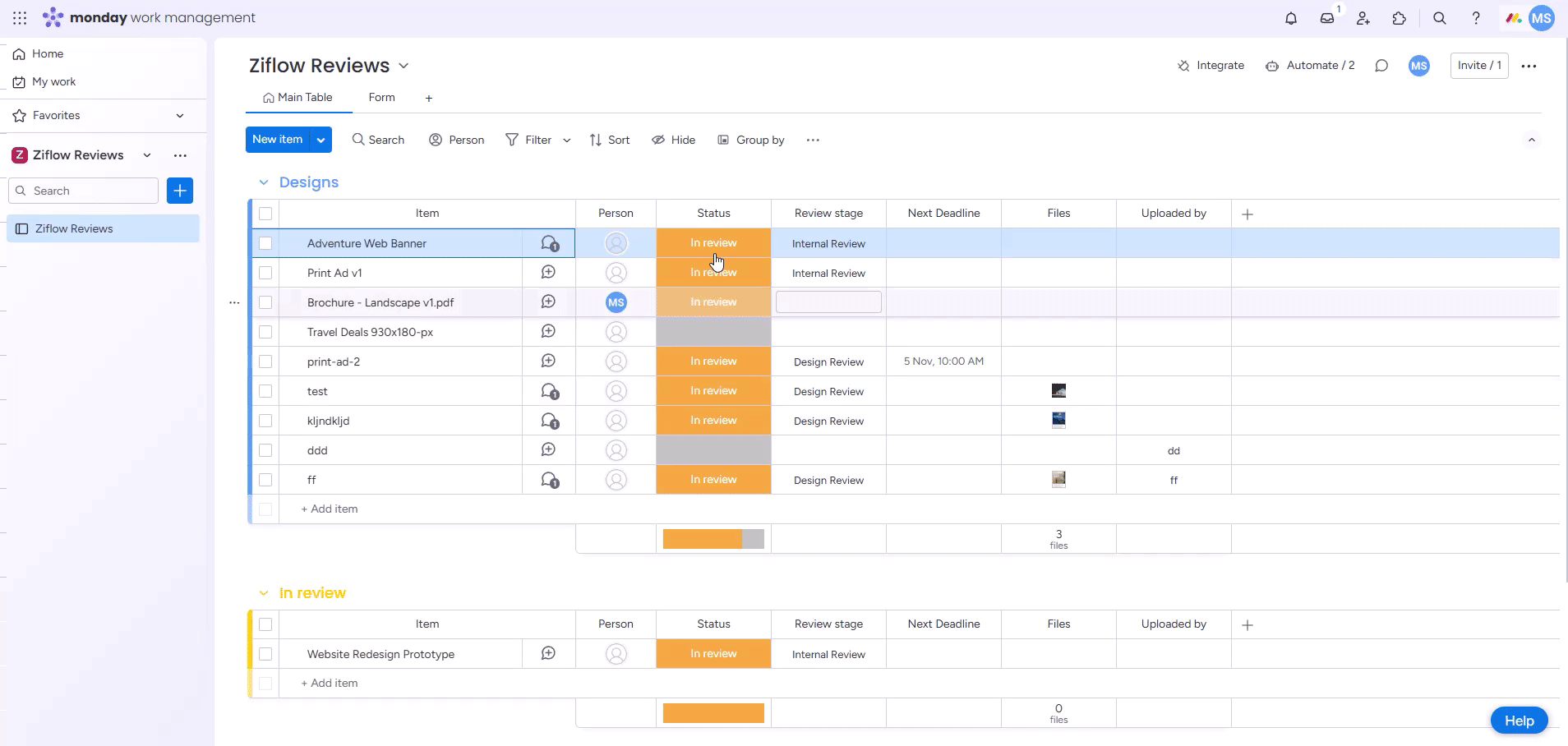Viewport: 1568px width, 746px height.
Task: Open Automate / 2 button
Action: click(x=1310, y=66)
